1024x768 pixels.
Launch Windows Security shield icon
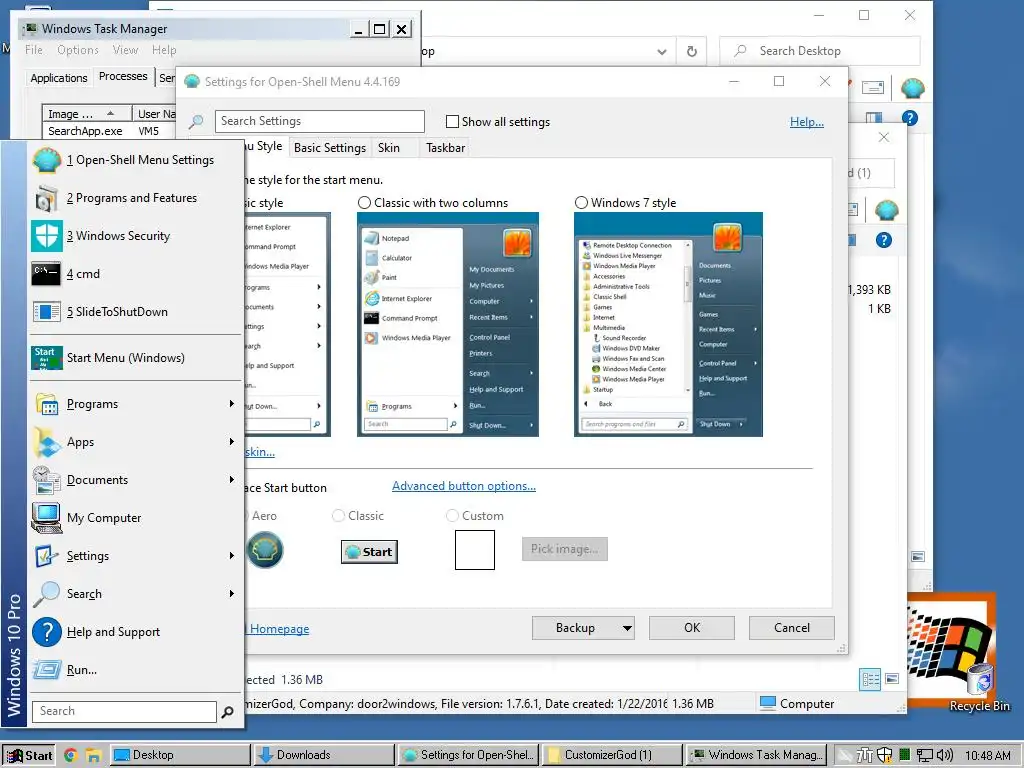(47, 236)
